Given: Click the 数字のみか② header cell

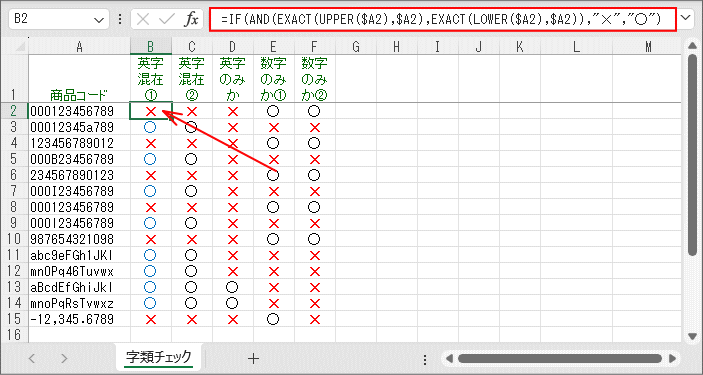Looking at the screenshot, I should coord(314,79).
